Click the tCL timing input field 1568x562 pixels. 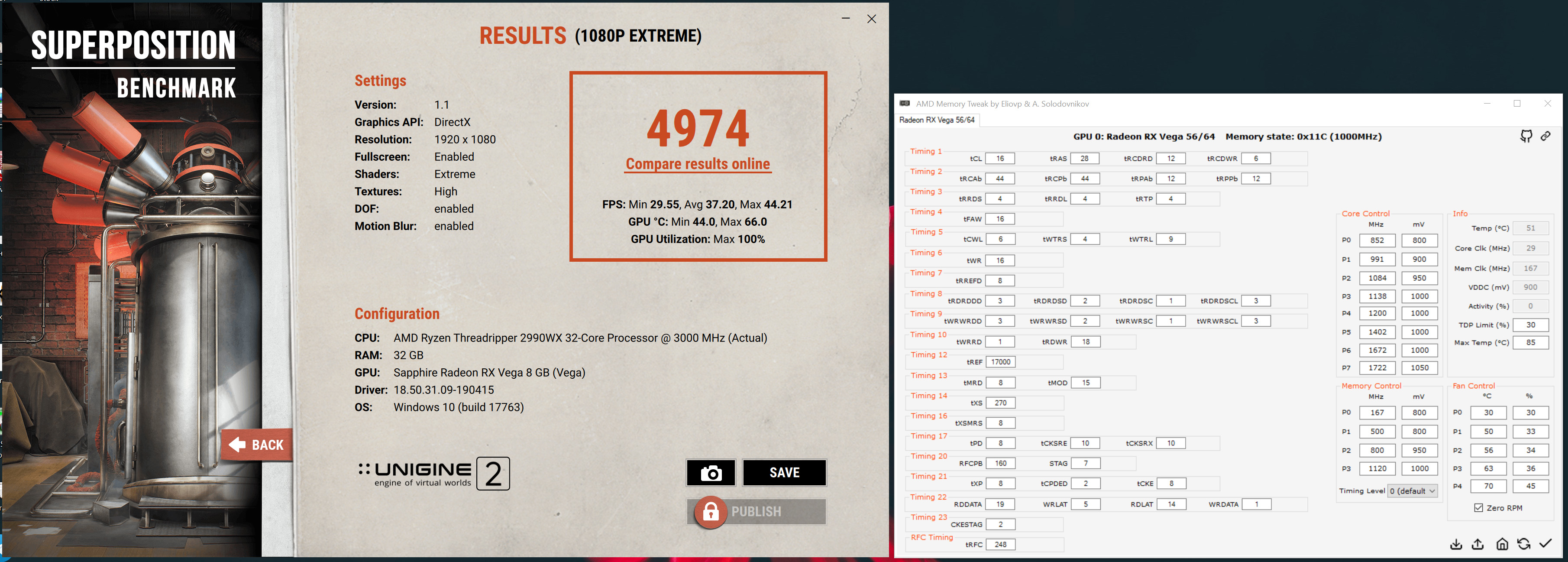999,158
